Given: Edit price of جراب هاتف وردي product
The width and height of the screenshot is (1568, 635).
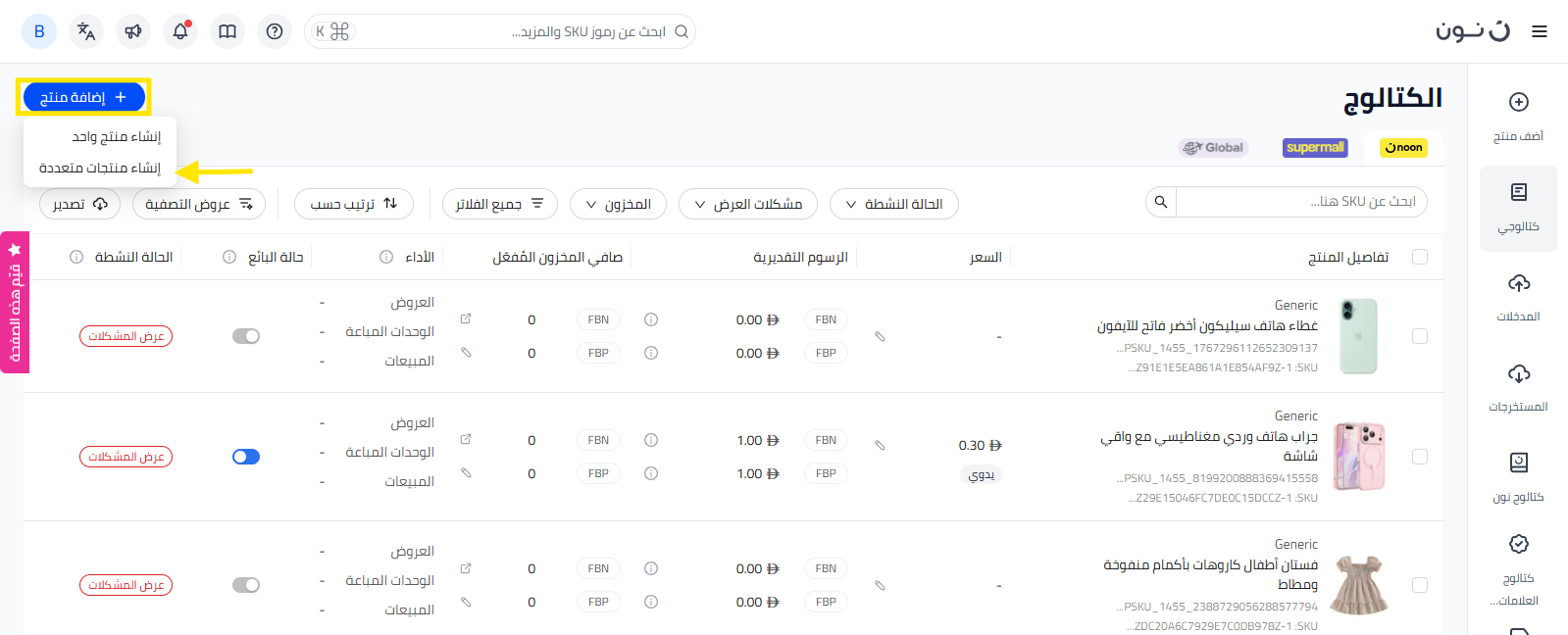Looking at the screenshot, I should point(880,445).
